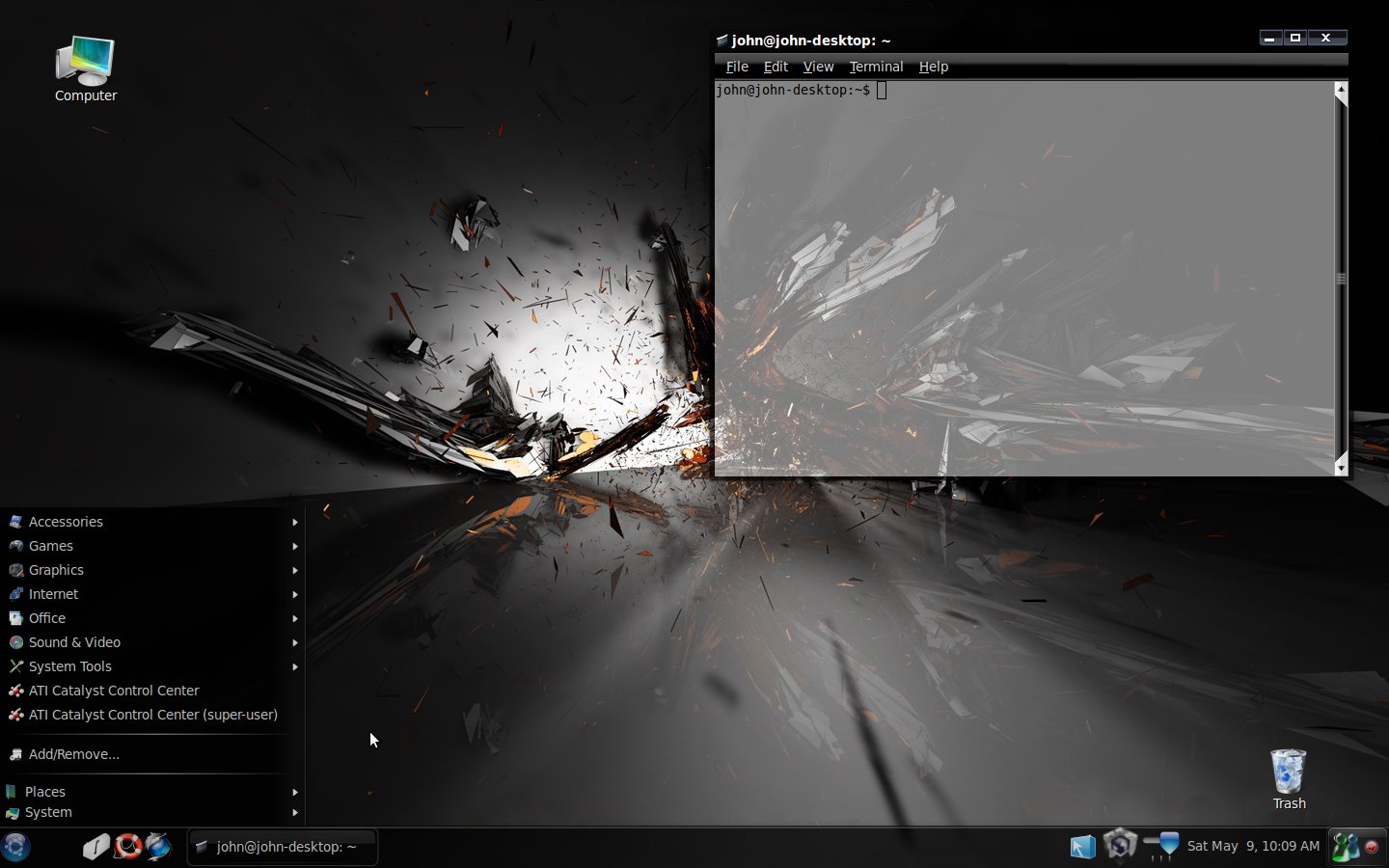Open the user switcher people icon
1389x868 pixels.
(x=1346, y=847)
